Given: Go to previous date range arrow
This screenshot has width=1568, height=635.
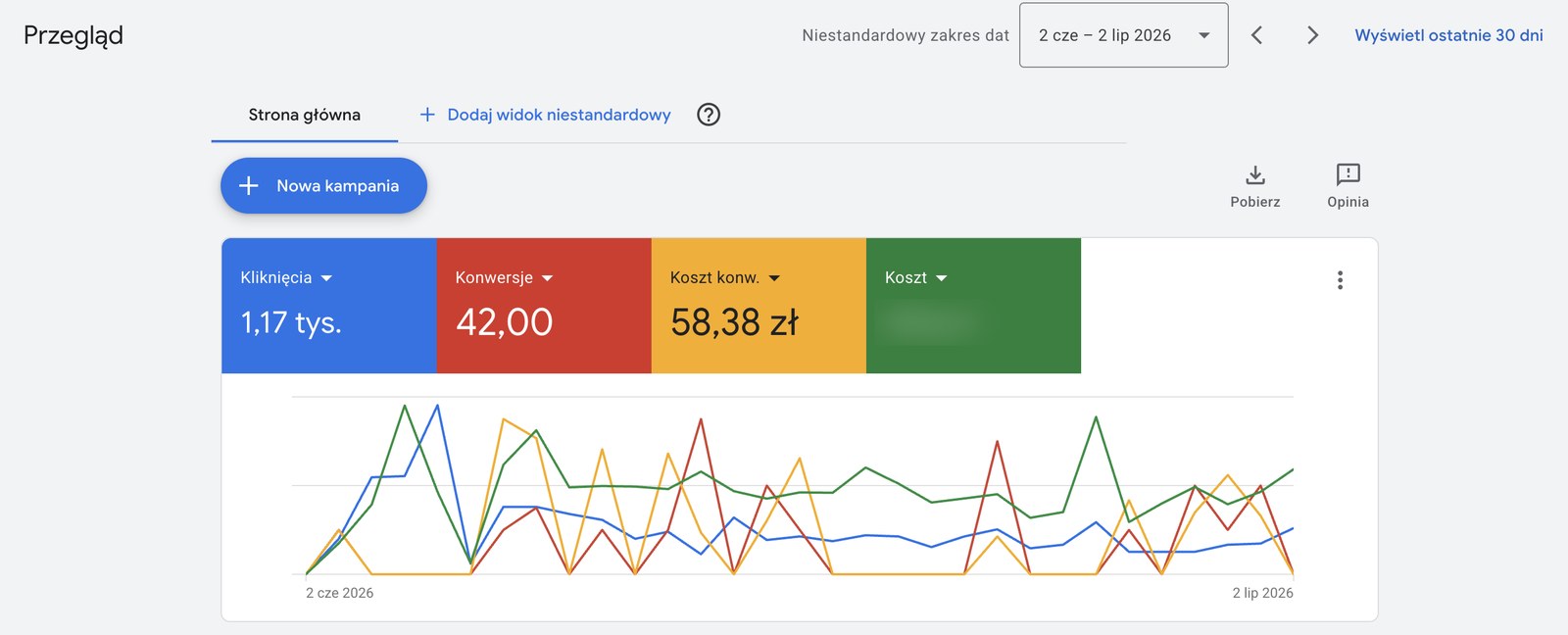Looking at the screenshot, I should (x=1256, y=35).
